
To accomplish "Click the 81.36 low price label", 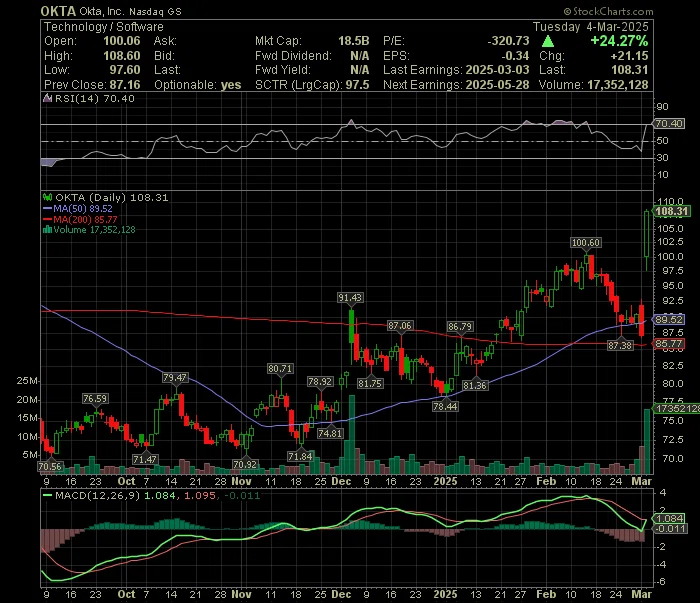I will point(475,385).
